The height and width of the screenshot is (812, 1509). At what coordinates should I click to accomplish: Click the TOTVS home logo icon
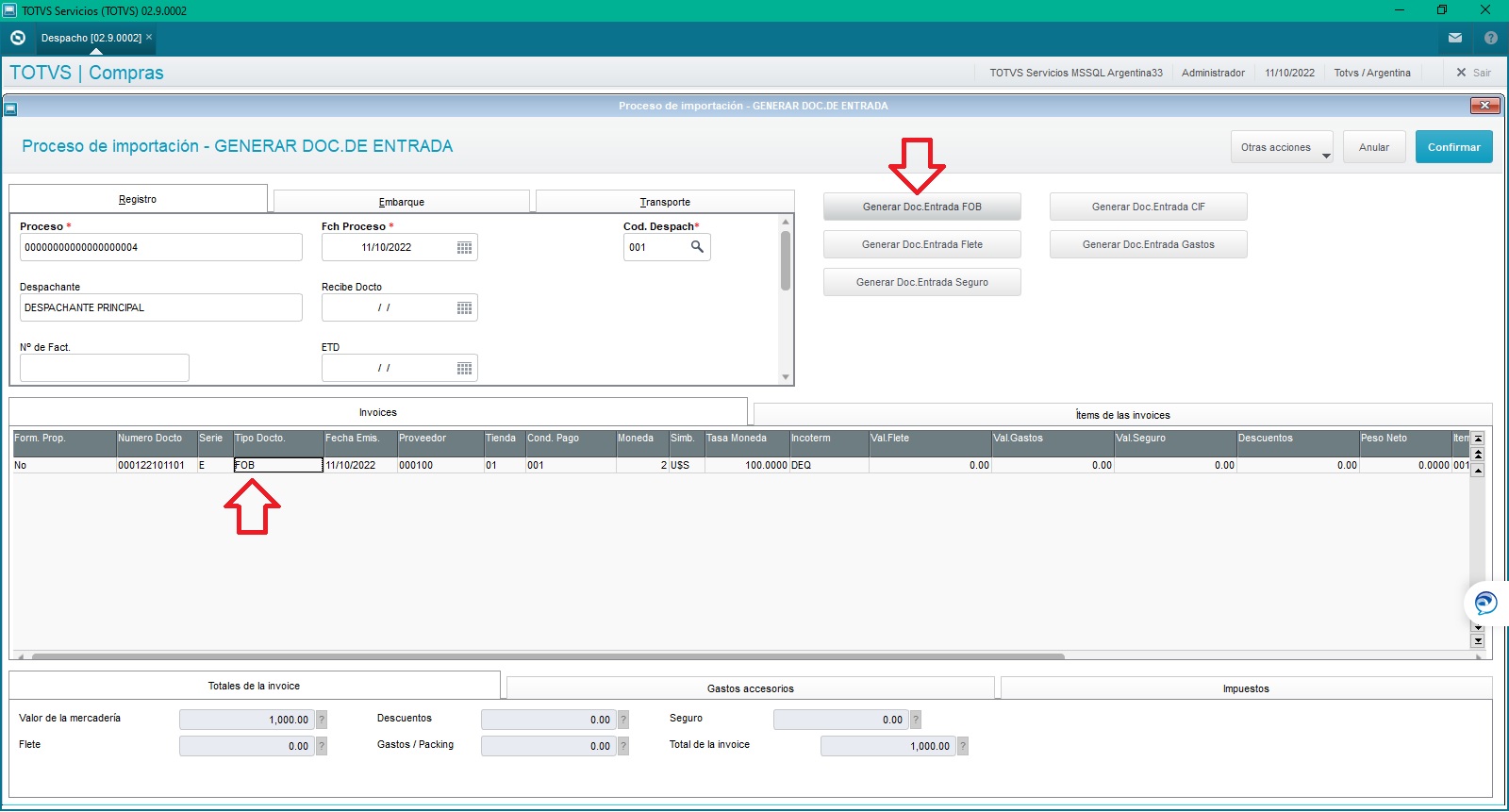[x=18, y=38]
